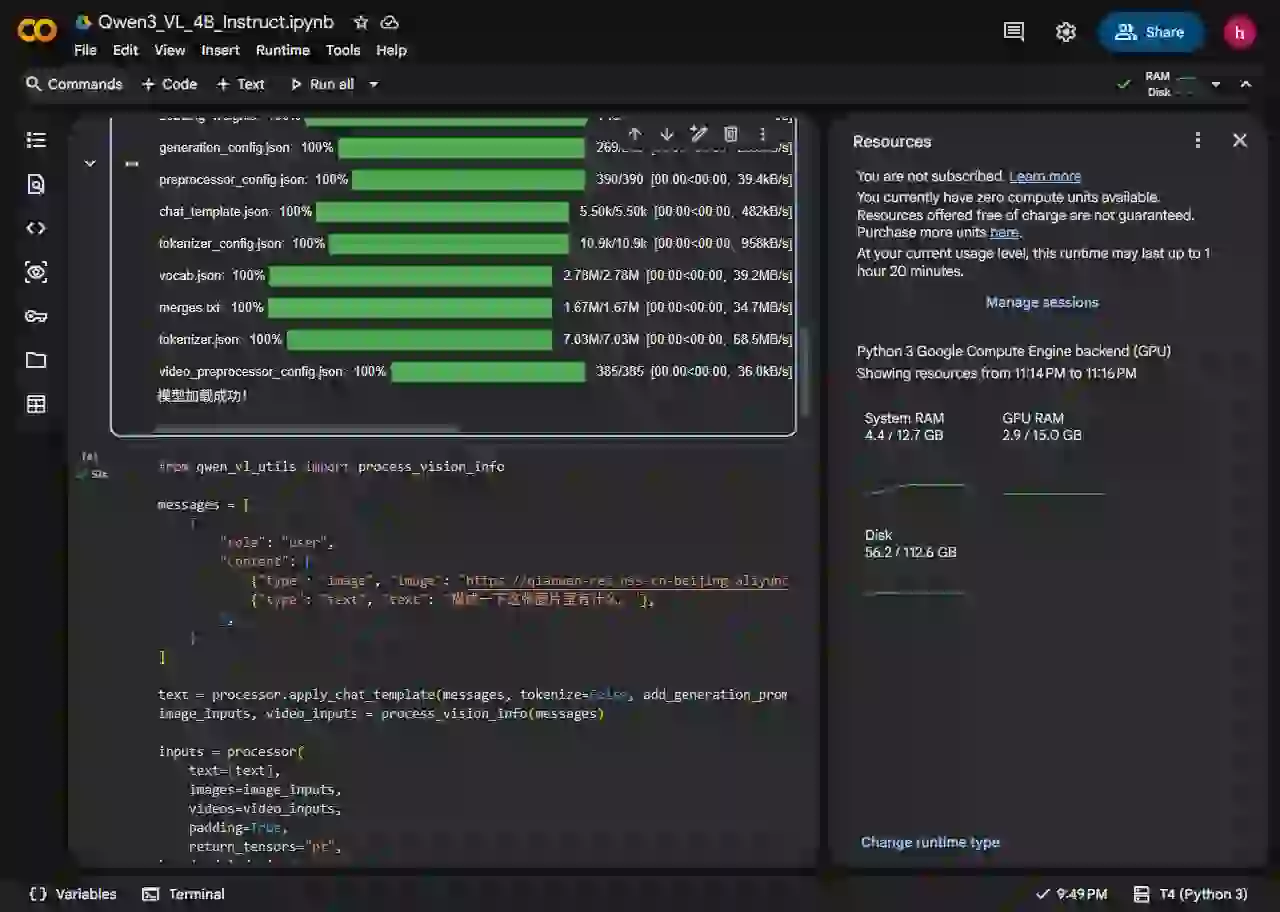Open Resources panel options menu
Image resolution: width=1280 pixels, height=912 pixels.
[x=1198, y=141]
